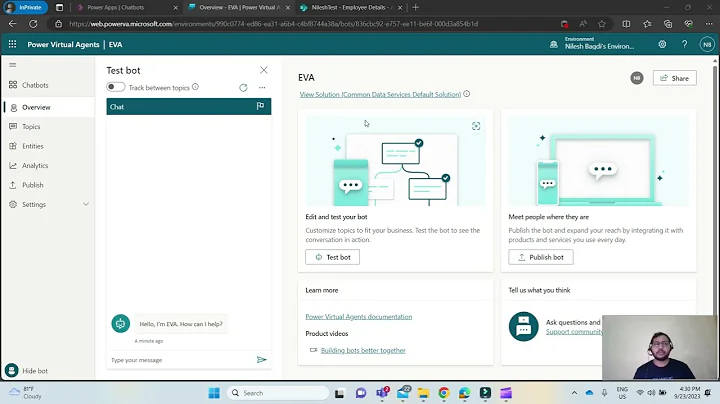Screen dimensions: 720x404
Task: Open the settings gear in the header
Action: [x=662, y=44]
